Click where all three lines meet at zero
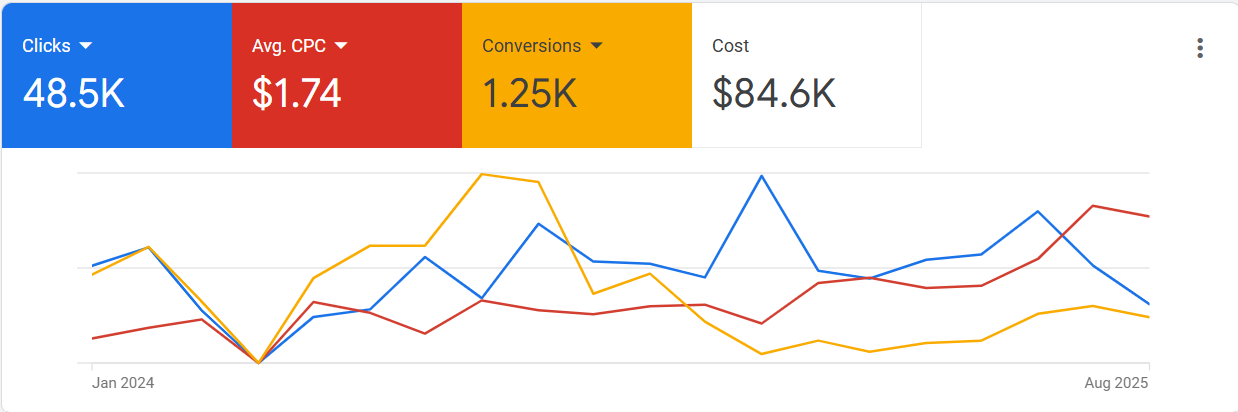1238x412 pixels. click(259, 363)
